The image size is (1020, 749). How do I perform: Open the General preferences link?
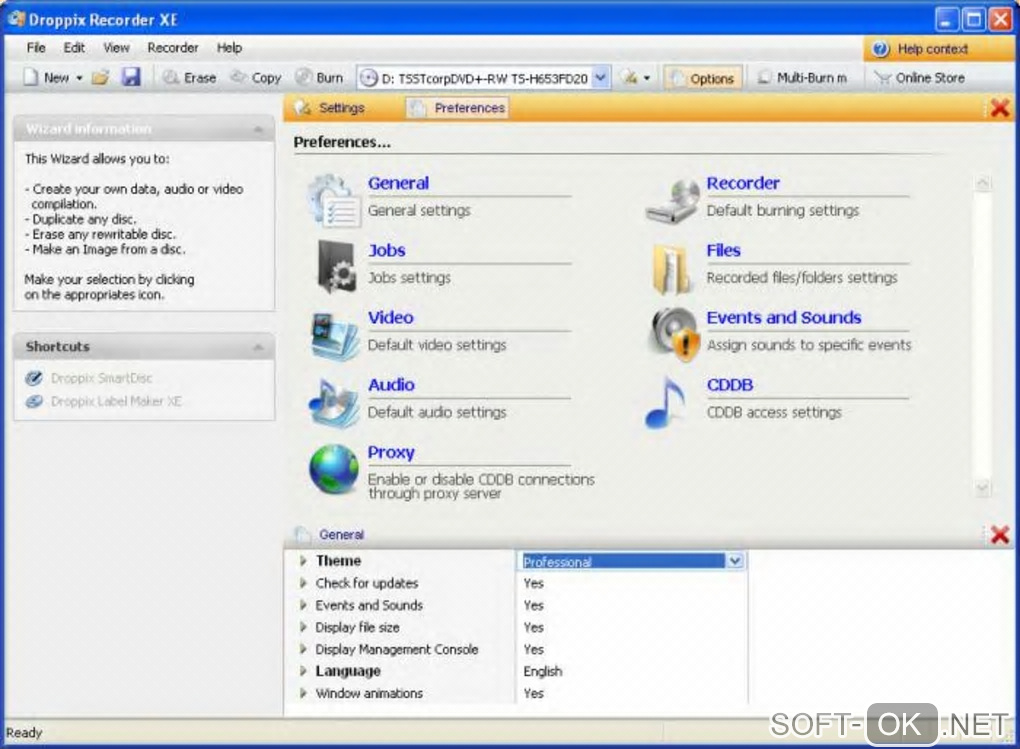398,183
